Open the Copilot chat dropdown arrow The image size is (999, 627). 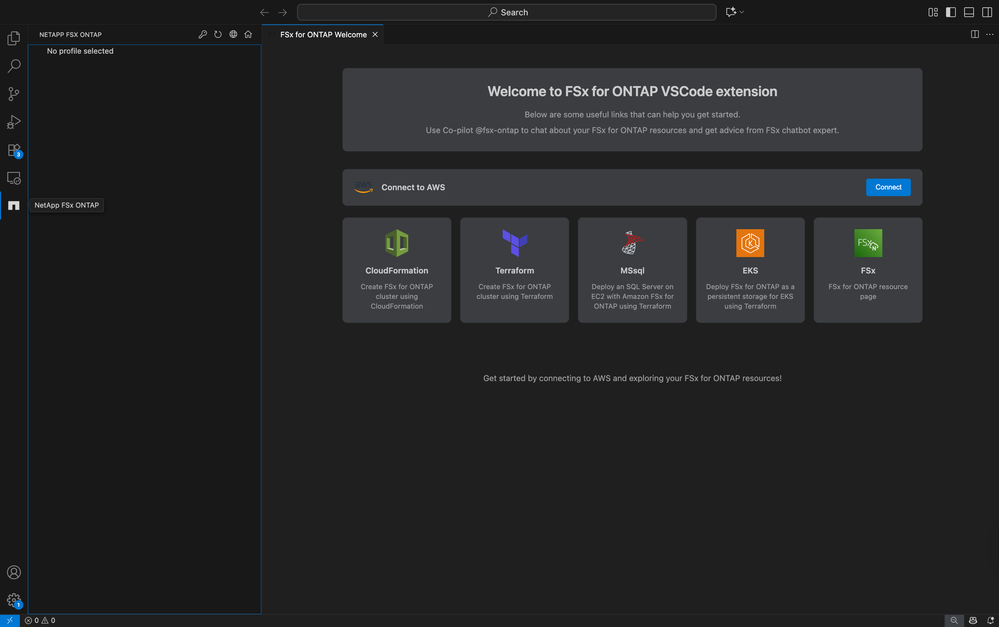point(742,12)
